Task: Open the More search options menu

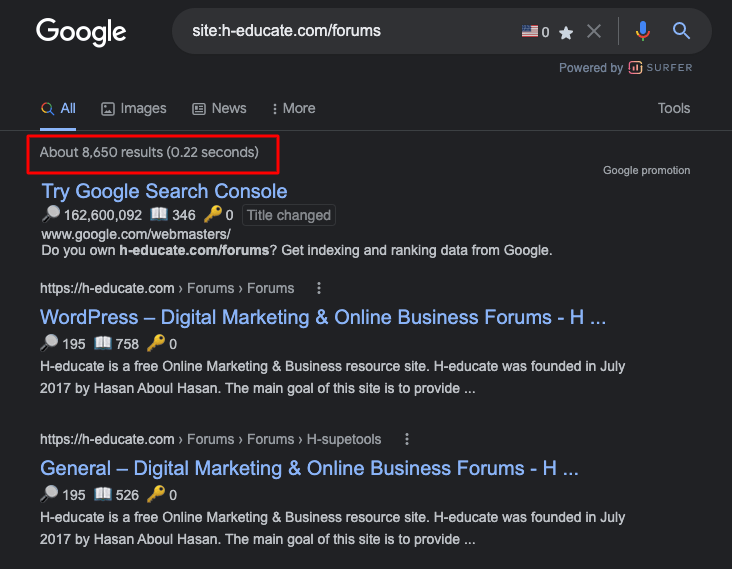Action: pyautogui.click(x=294, y=108)
